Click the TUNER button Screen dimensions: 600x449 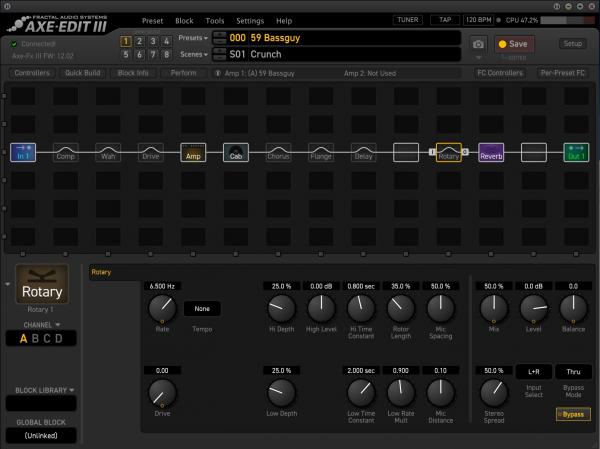[x=408, y=20]
